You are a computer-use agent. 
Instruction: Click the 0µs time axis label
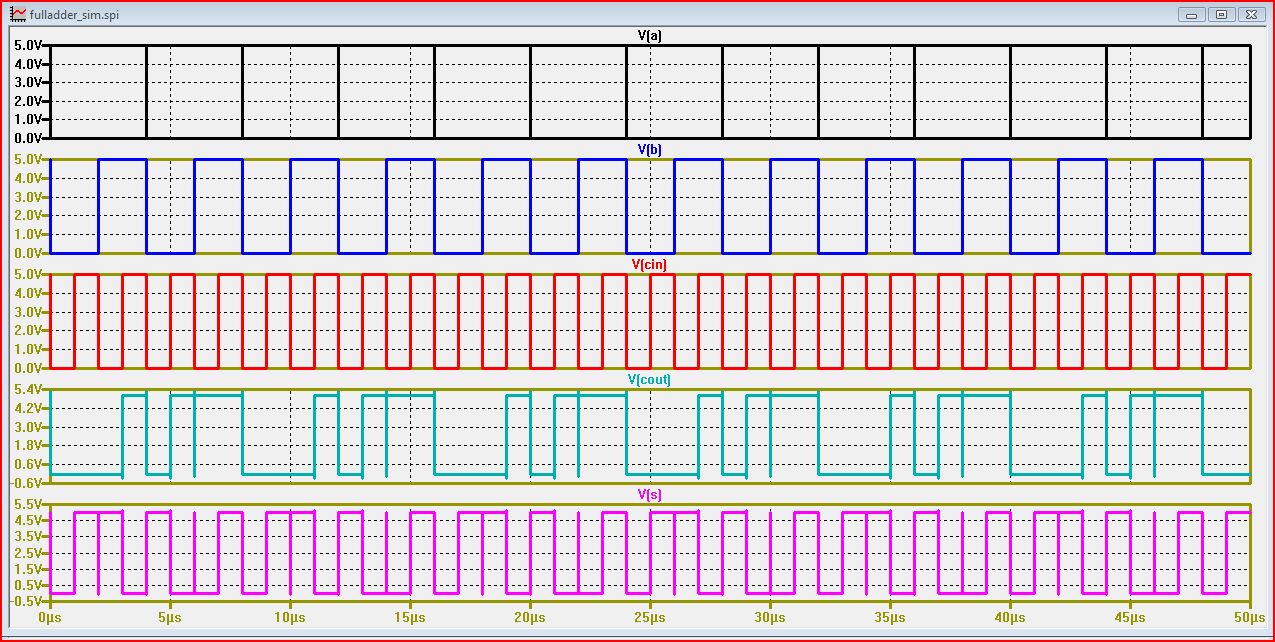[50, 618]
